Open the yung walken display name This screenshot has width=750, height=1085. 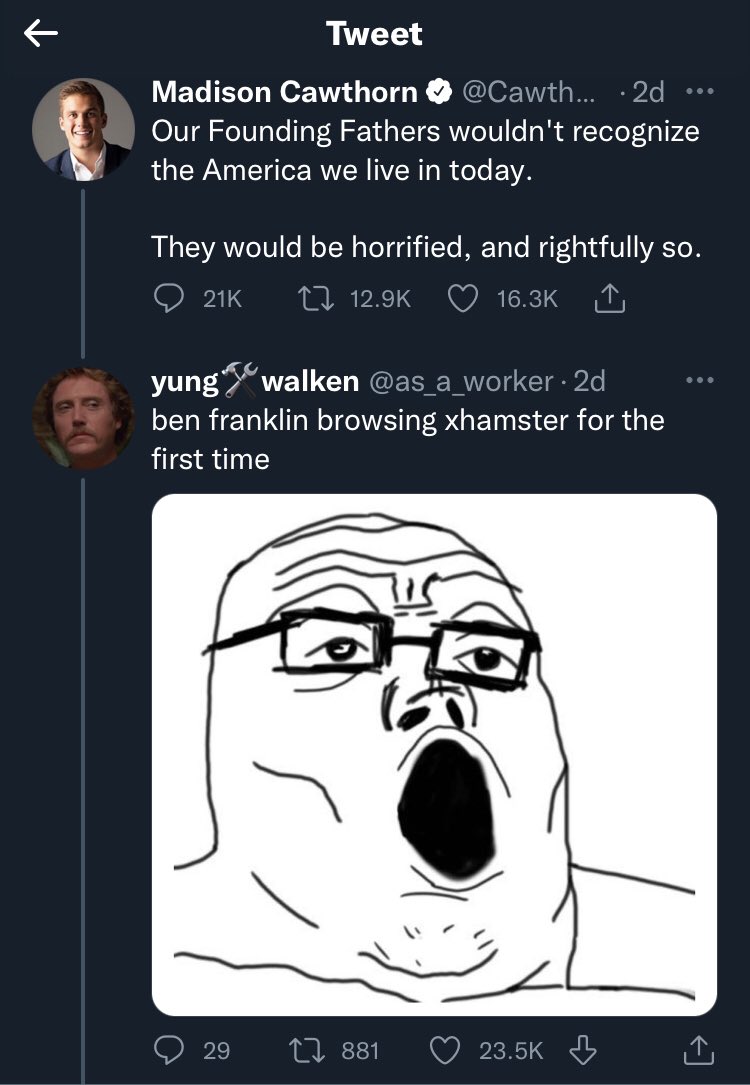pyautogui.click(x=255, y=381)
